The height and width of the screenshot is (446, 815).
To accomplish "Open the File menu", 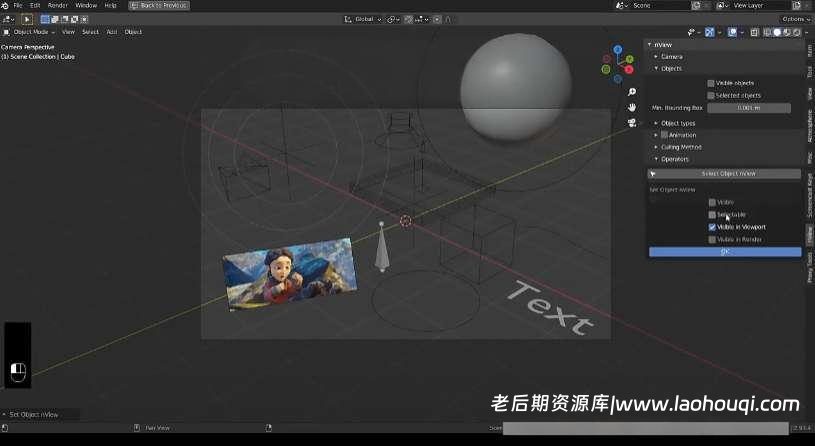I will pyautogui.click(x=18, y=5).
